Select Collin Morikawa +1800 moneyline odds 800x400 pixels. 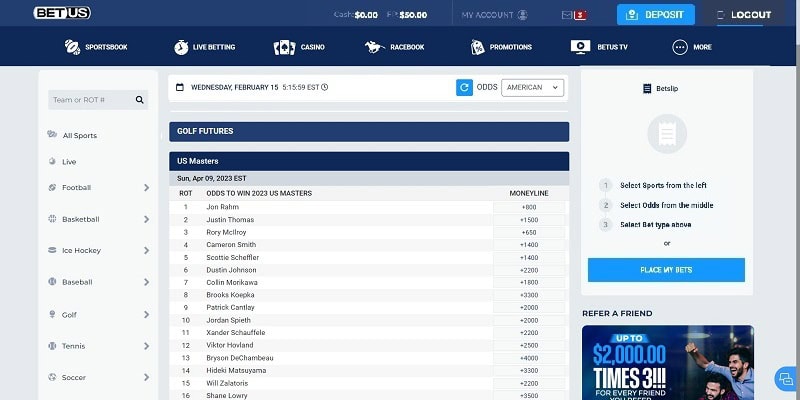pos(529,283)
